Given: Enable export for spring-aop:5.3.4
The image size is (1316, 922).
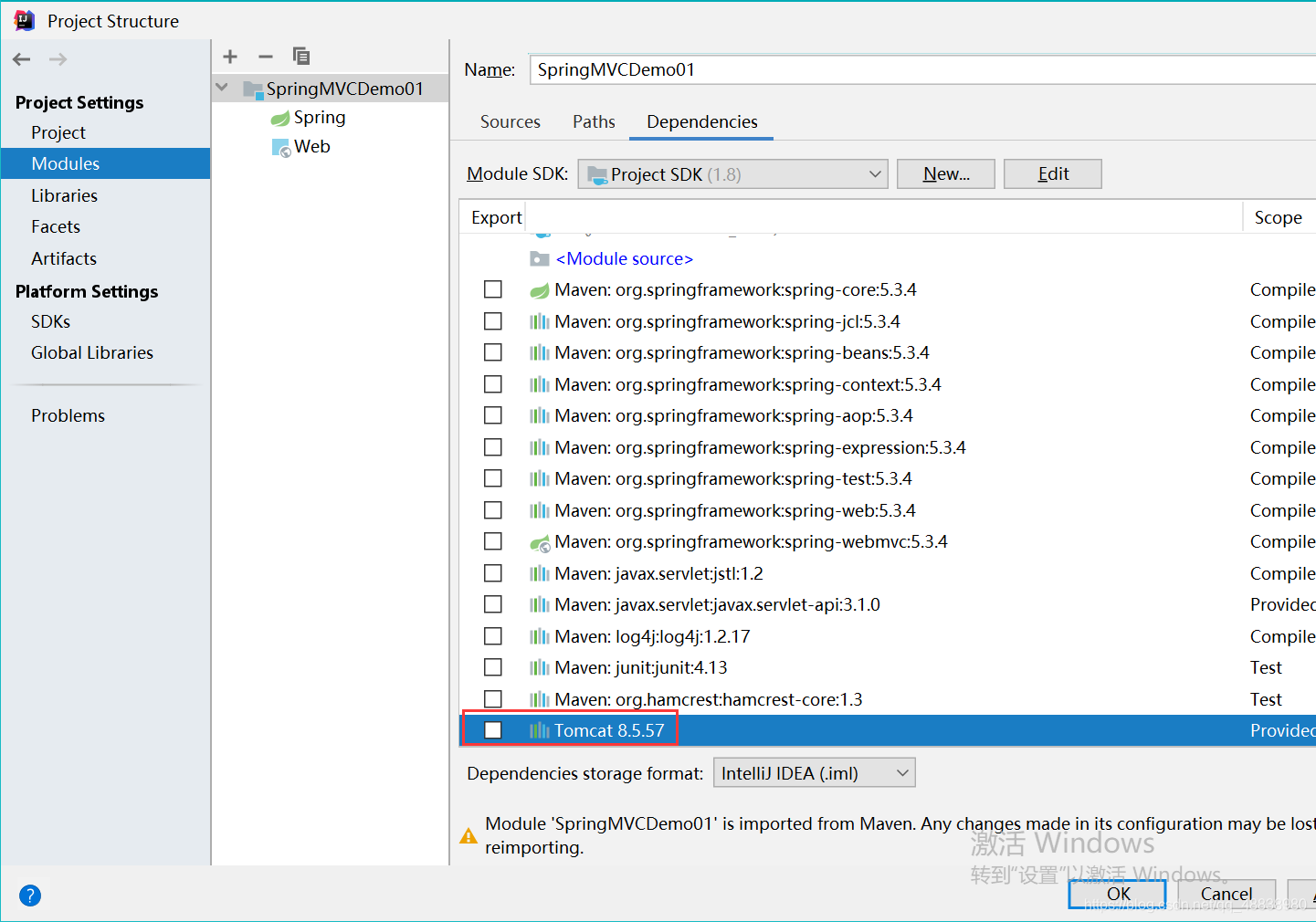Looking at the screenshot, I should tap(493, 415).
